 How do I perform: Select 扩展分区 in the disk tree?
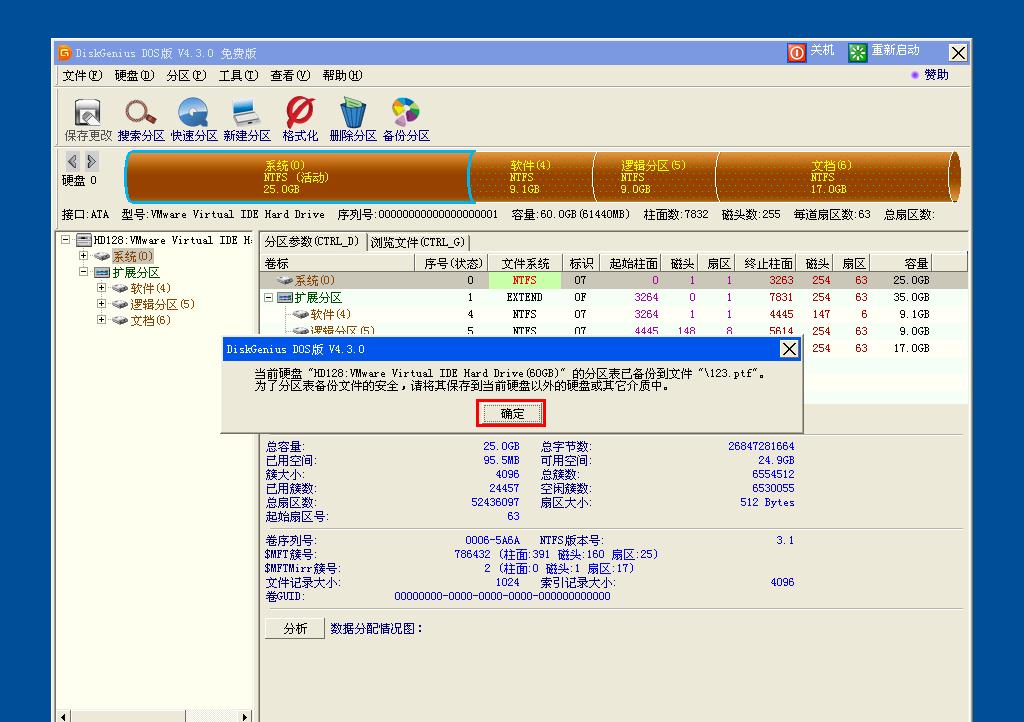(136, 272)
